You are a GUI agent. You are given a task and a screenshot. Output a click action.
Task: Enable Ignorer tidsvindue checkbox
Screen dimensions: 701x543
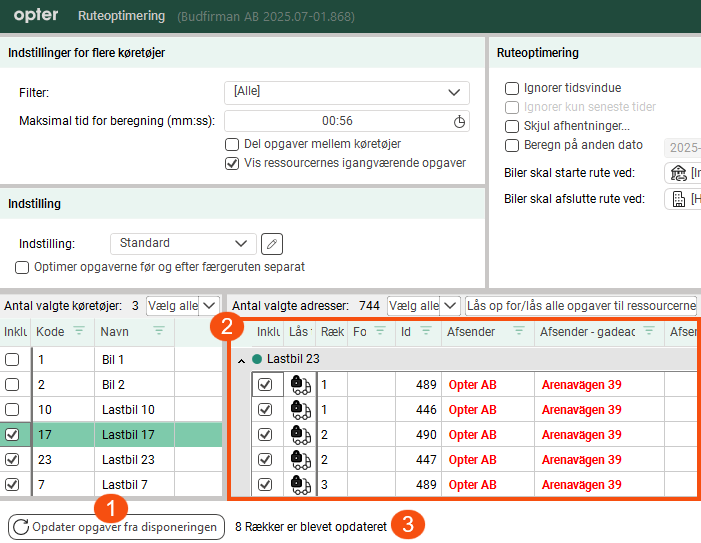[x=512, y=88]
